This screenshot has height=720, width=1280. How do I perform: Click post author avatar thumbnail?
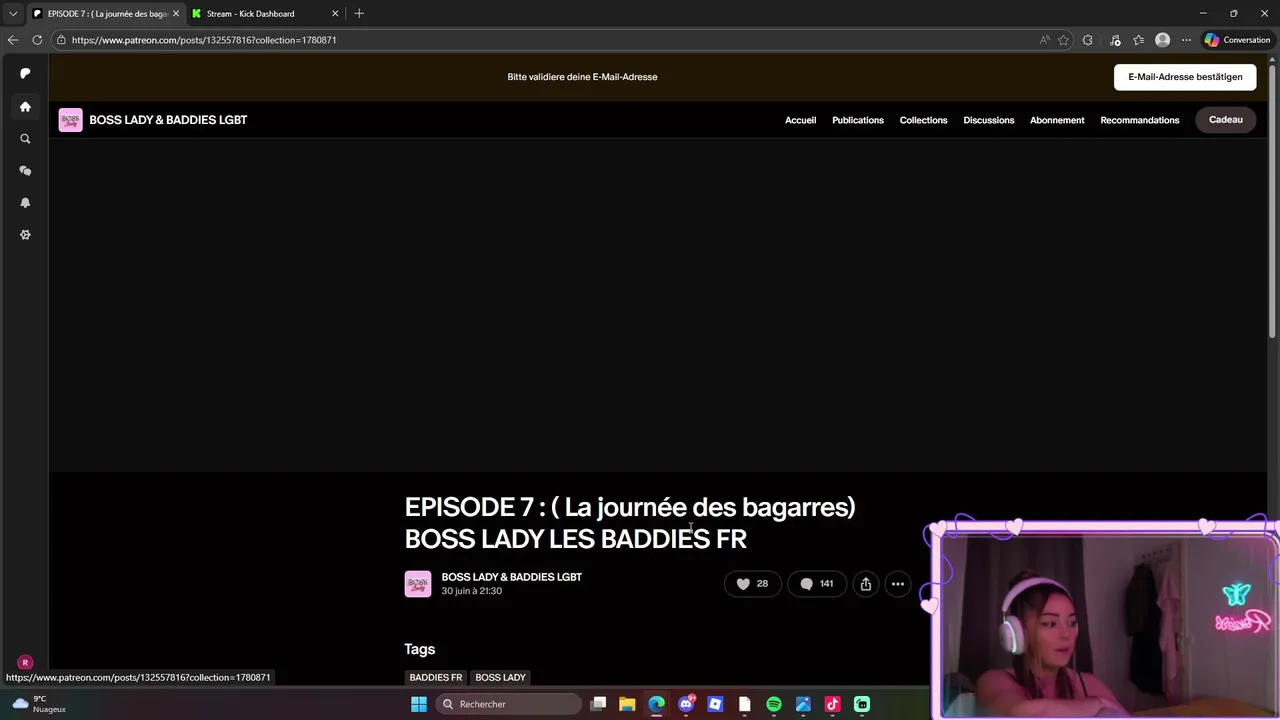pyautogui.click(x=418, y=584)
